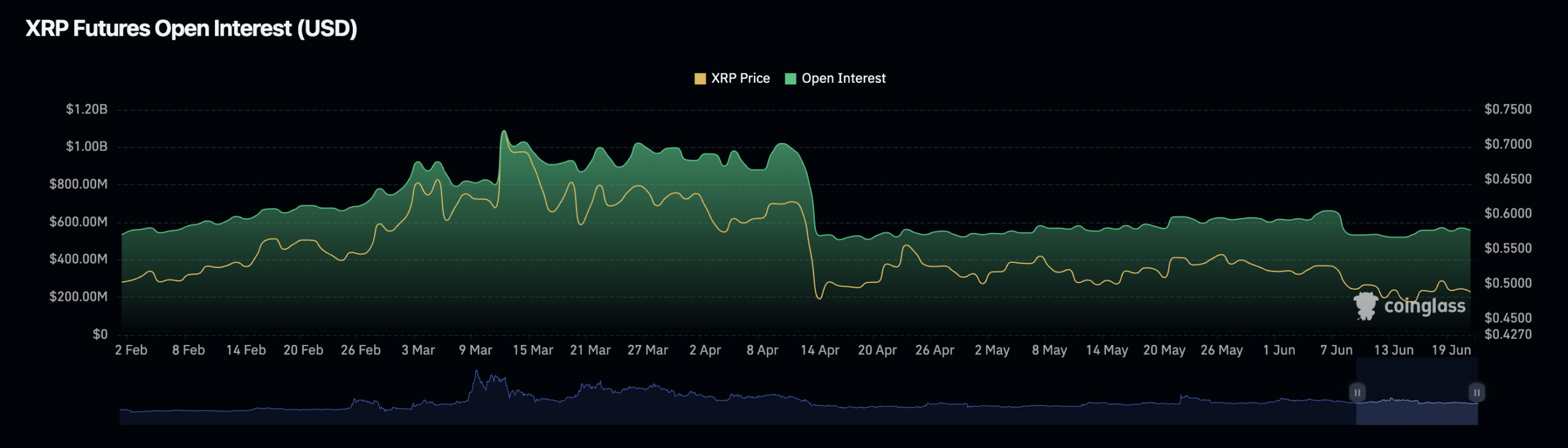This screenshot has width=1568, height=448.
Task: Click the highlighted range window in the mini chart
Action: (x=1417, y=392)
